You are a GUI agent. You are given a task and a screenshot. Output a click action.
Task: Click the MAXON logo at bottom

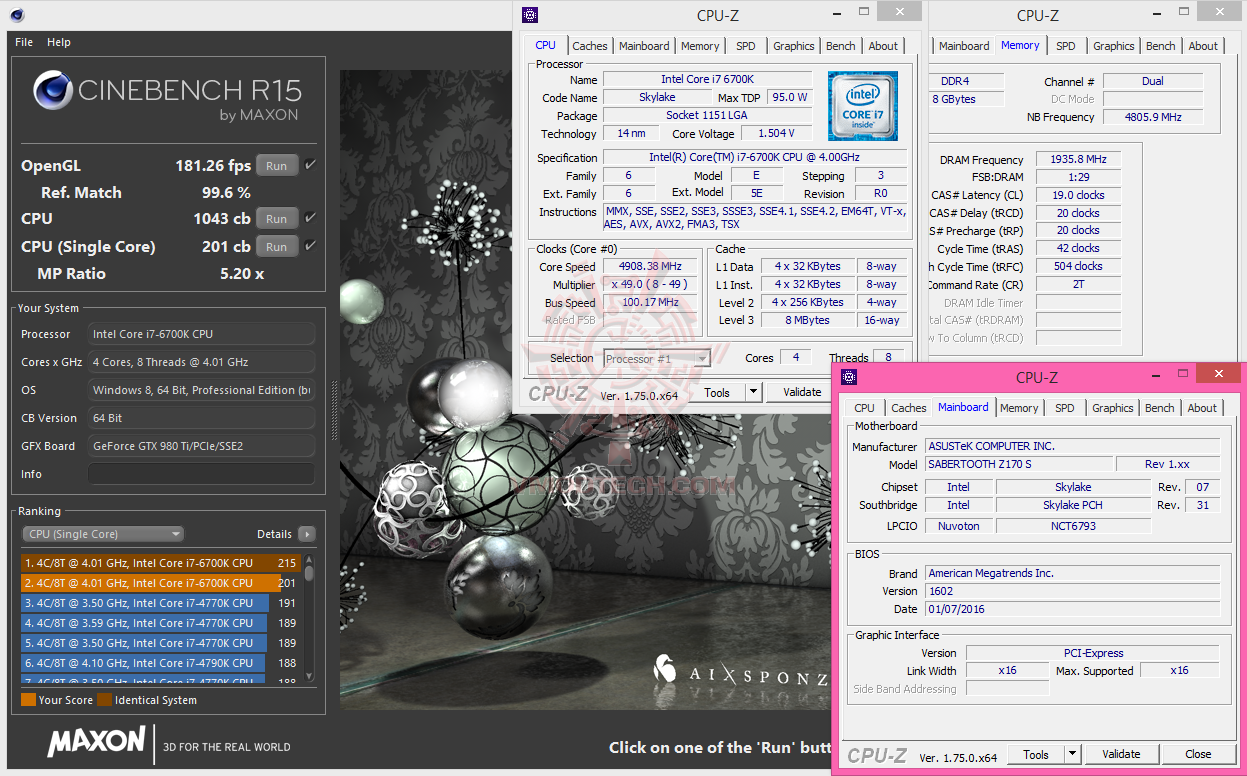pos(96,742)
